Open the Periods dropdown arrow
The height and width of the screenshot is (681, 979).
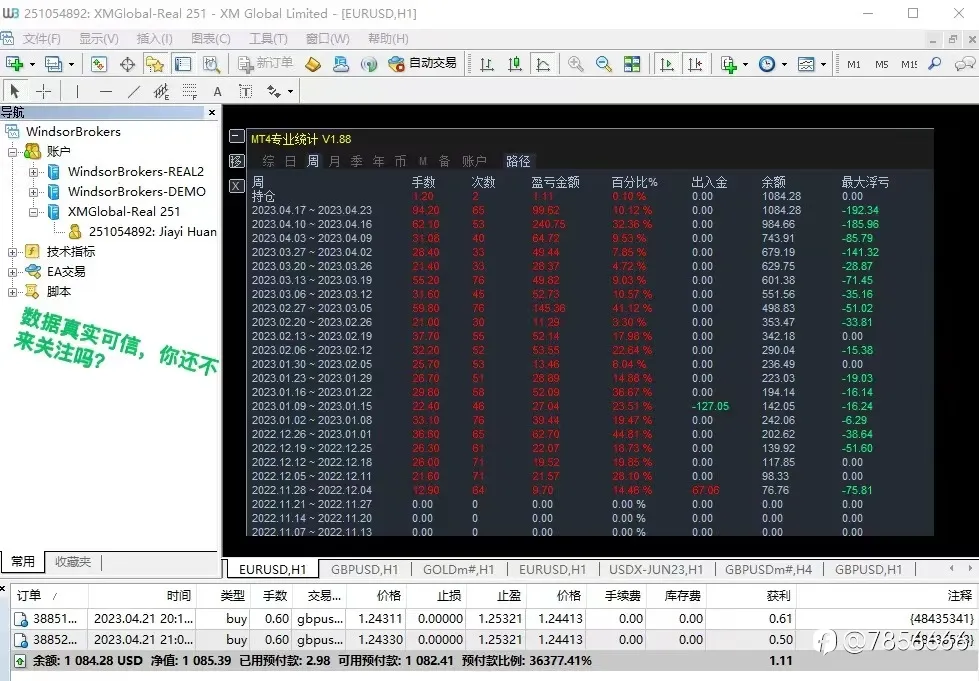tap(784, 64)
